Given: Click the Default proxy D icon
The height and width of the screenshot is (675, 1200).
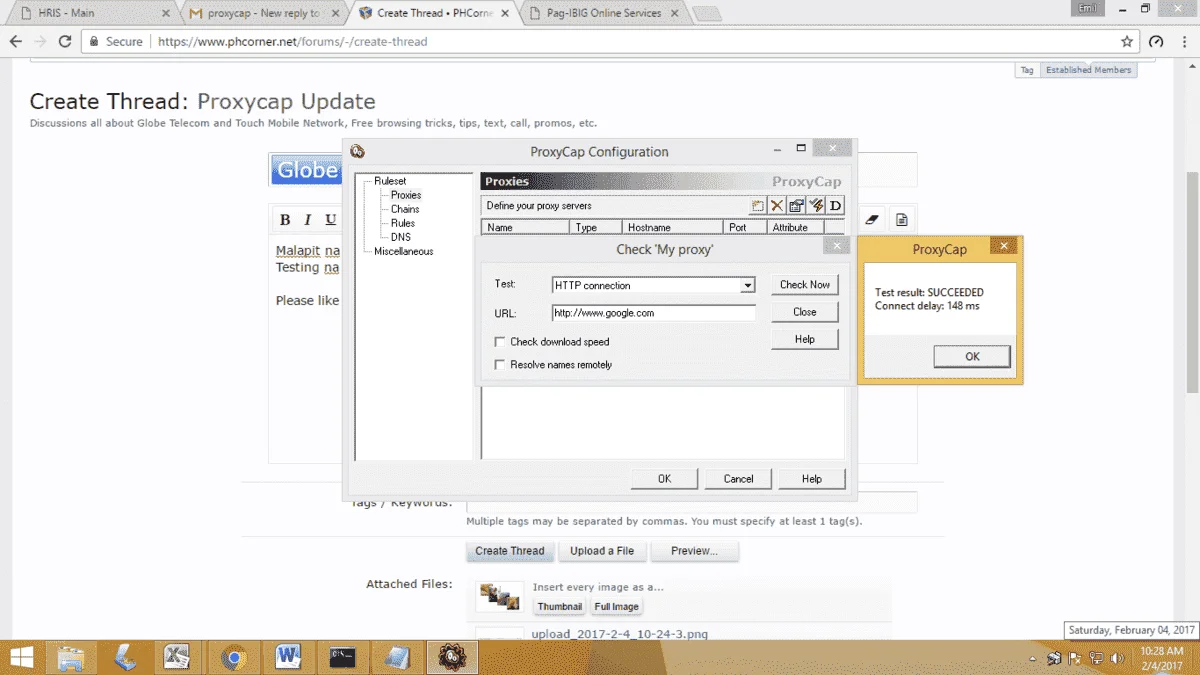Looking at the screenshot, I should pos(835,206).
